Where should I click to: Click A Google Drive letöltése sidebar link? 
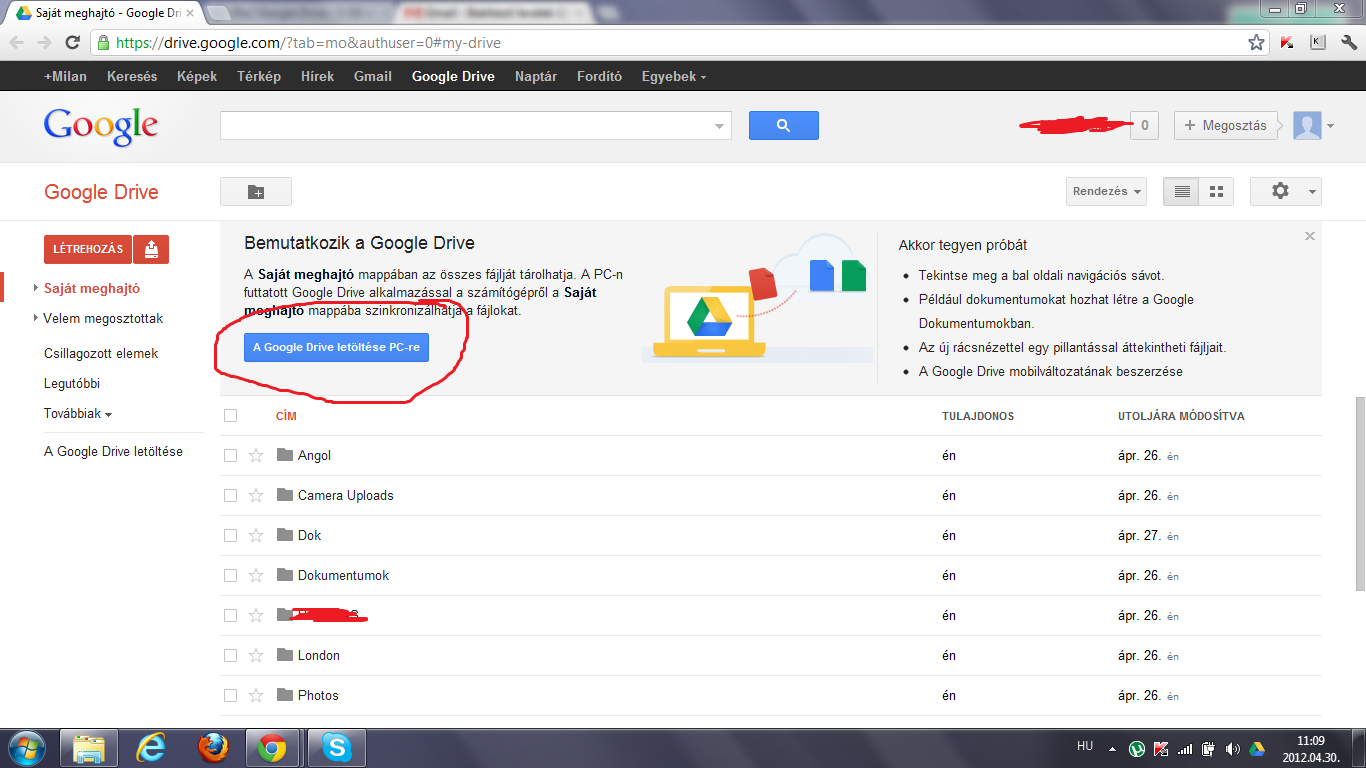[x=113, y=452]
